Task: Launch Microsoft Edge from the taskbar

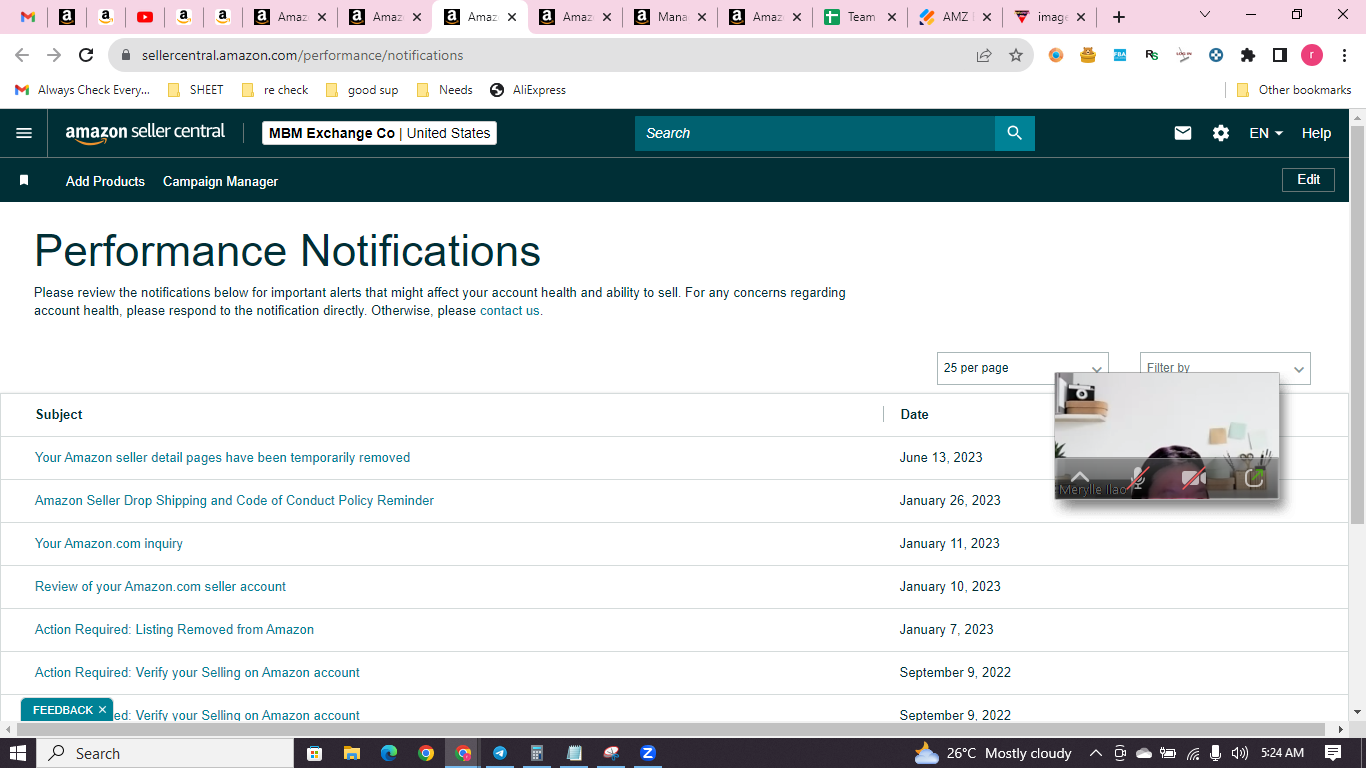Action: click(x=388, y=753)
